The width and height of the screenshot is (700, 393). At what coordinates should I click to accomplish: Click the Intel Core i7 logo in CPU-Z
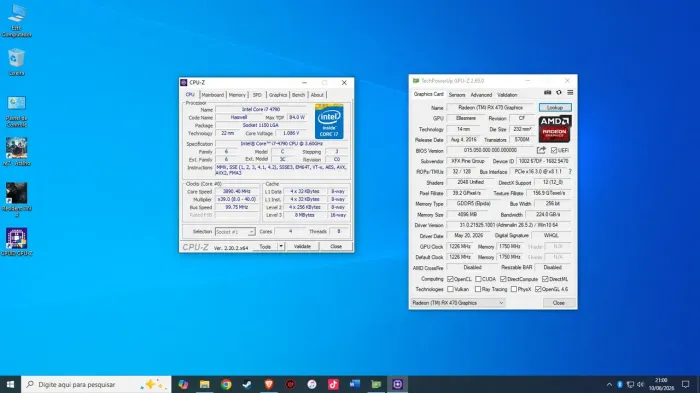pos(329,121)
